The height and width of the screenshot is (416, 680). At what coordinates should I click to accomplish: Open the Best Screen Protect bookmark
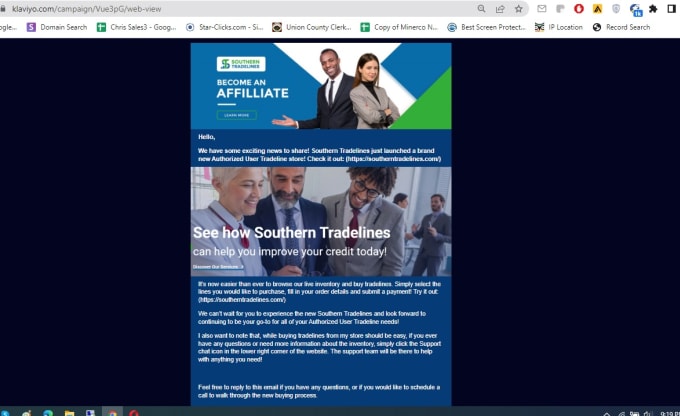pos(486,27)
